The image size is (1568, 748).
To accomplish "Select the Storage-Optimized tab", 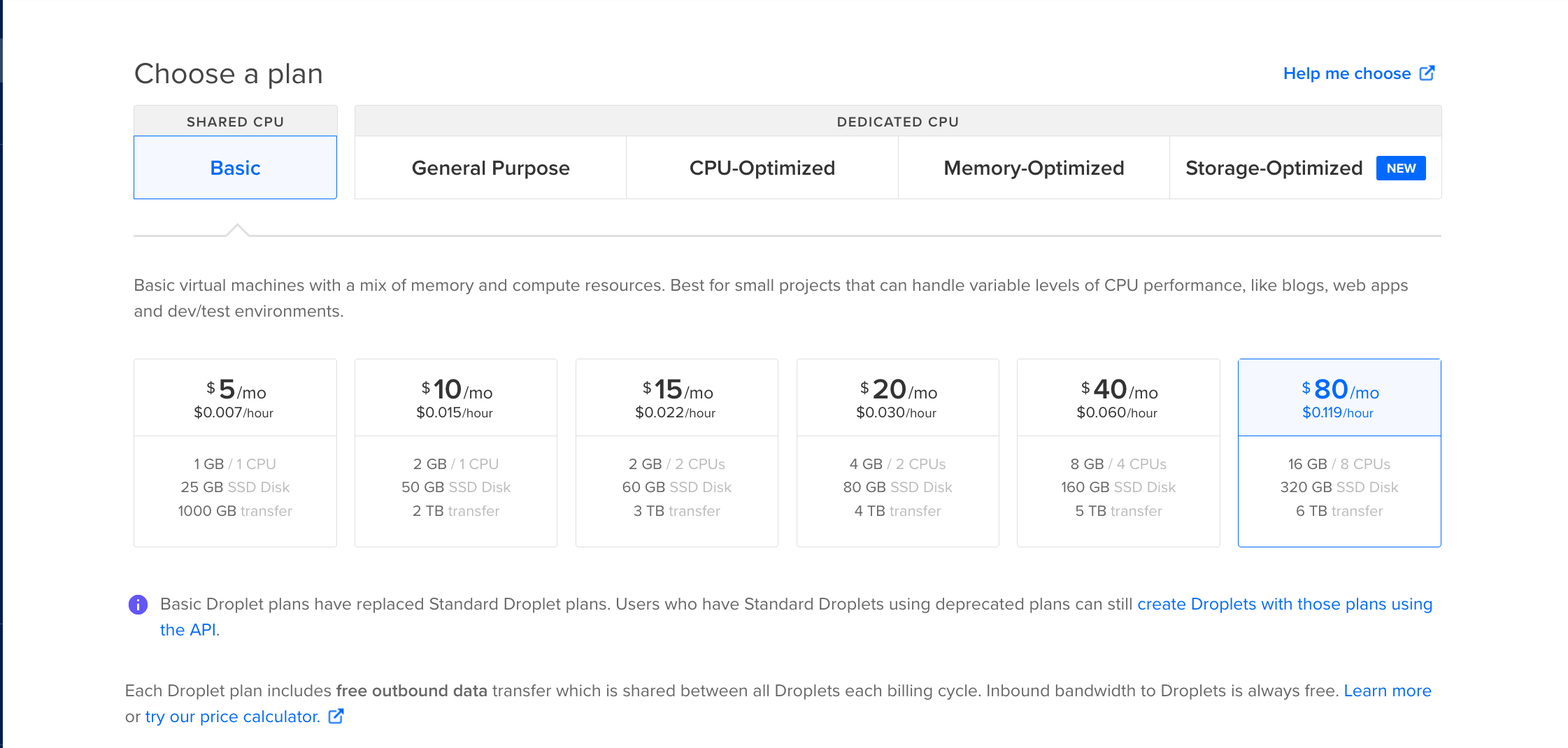I will click(1305, 168).
